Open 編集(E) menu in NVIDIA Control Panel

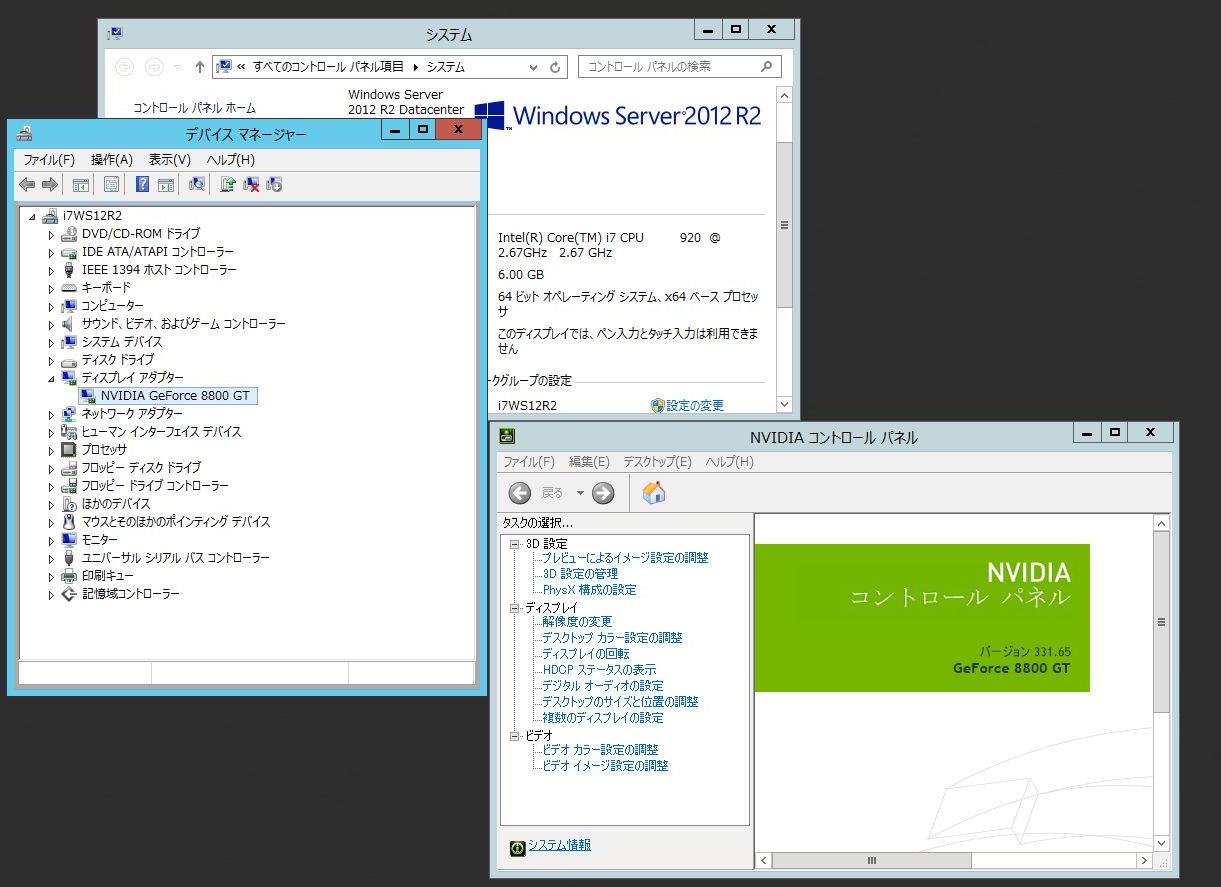coord(589,462)
